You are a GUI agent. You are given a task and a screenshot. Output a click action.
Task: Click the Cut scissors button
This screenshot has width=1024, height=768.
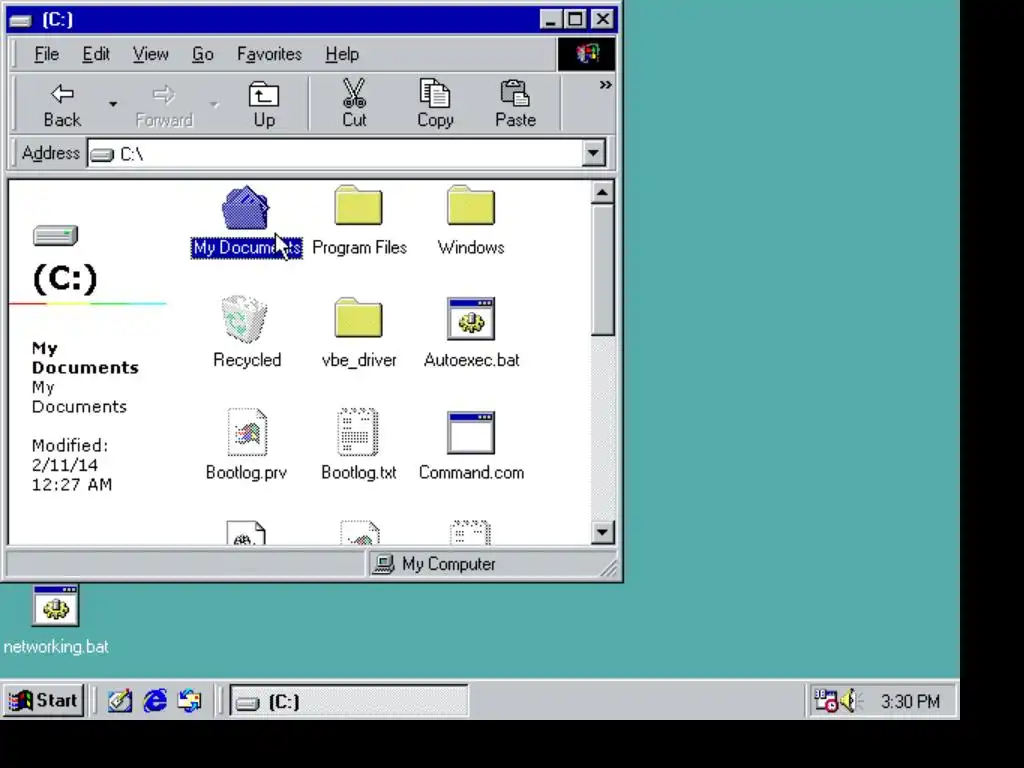click(x=355, y=104)
